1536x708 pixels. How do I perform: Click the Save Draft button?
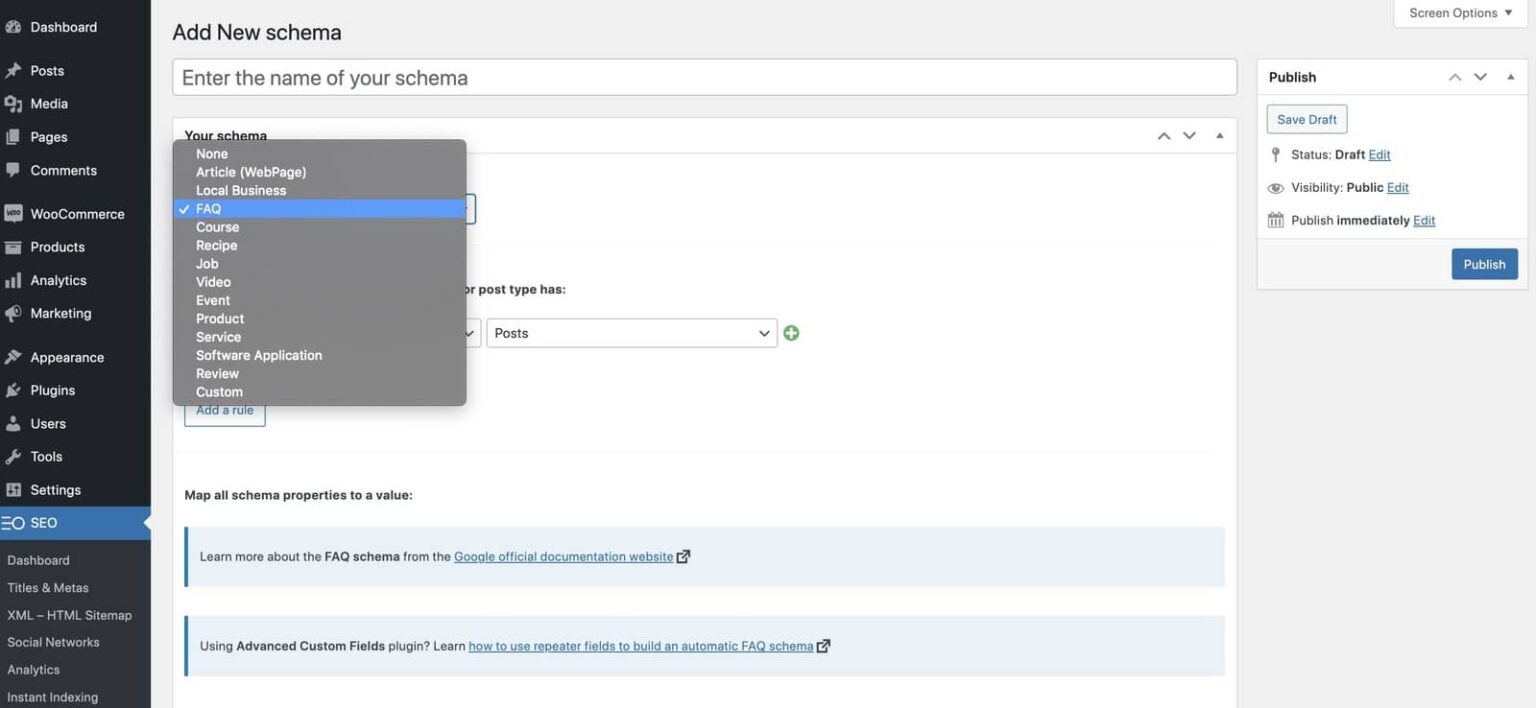pyautogui.click(x=1306, y=119)
